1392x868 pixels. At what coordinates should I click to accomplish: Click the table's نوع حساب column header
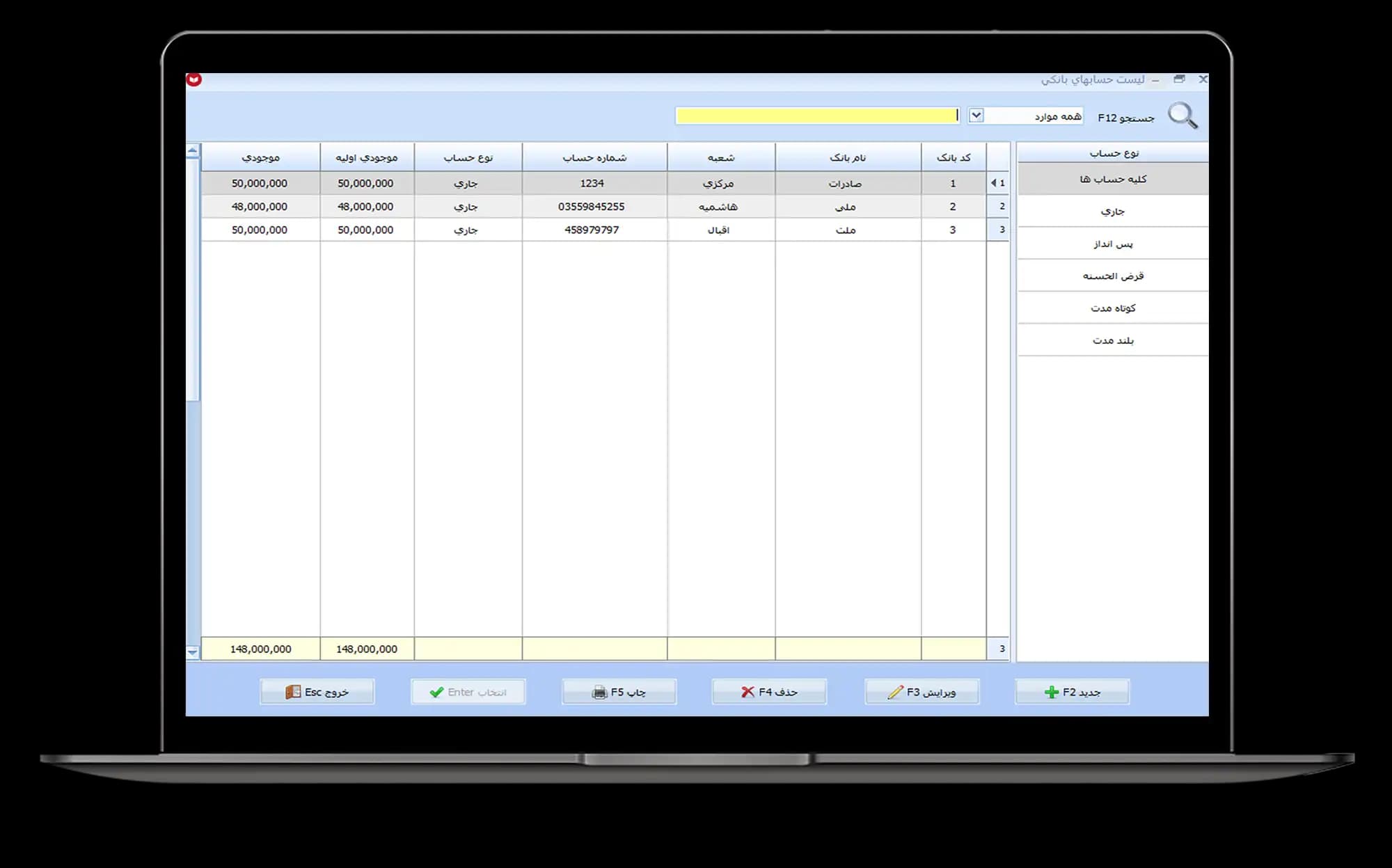tap(468, 157)
